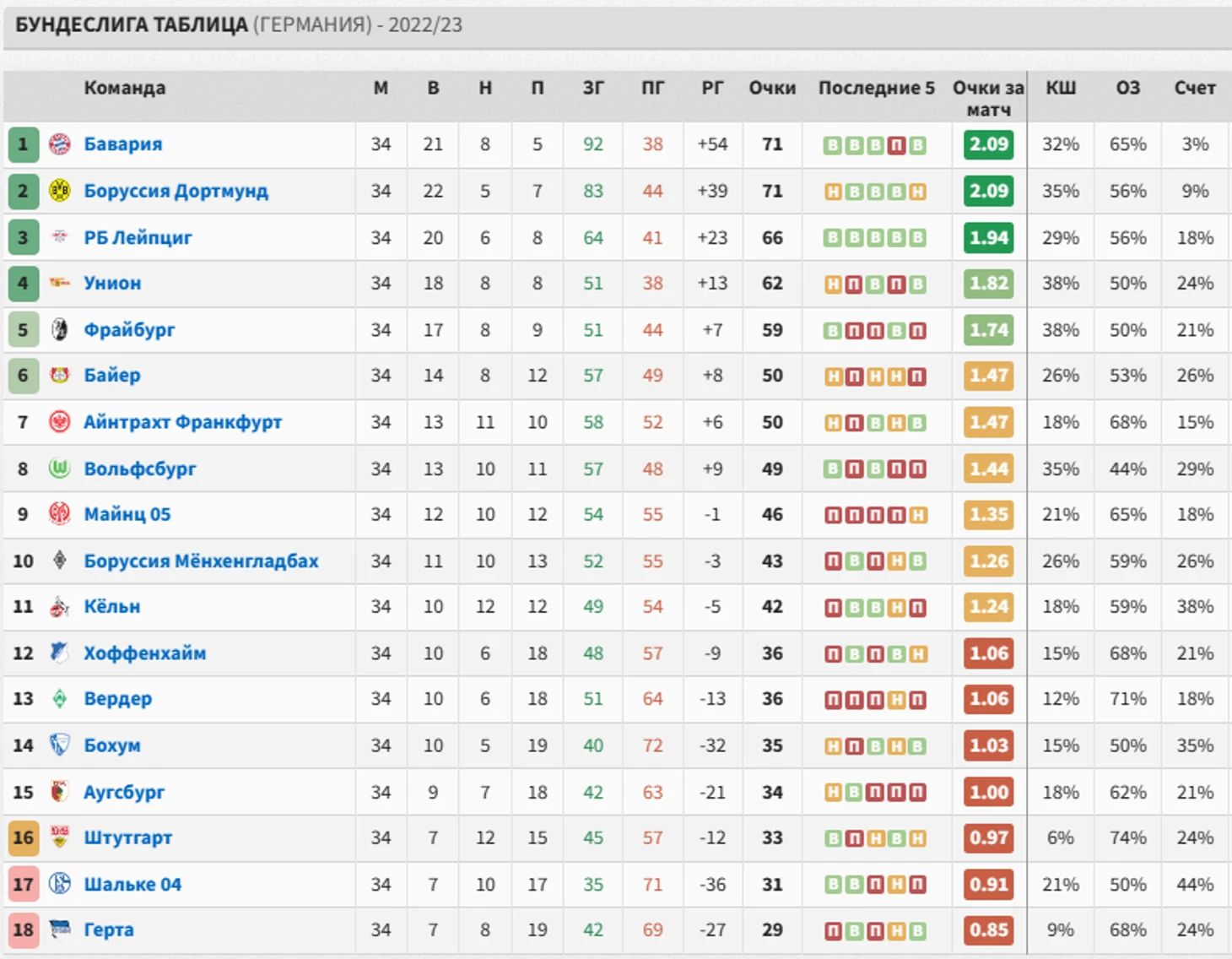Click the Команда column header
Image resolution: width=1232 pixels, height=959 pixels.
[x=125, y=88]
